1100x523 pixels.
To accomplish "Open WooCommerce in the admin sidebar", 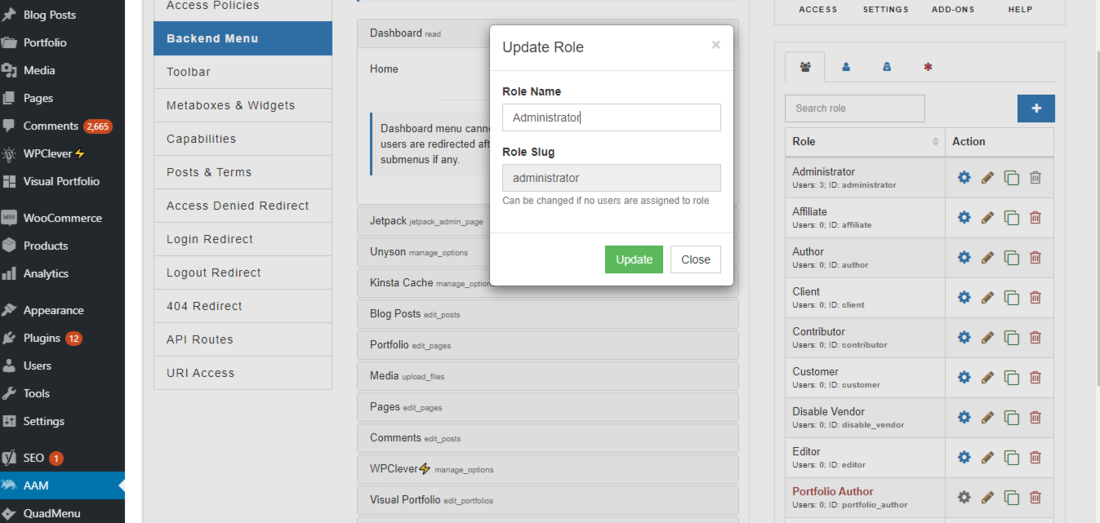I will 62,218.
